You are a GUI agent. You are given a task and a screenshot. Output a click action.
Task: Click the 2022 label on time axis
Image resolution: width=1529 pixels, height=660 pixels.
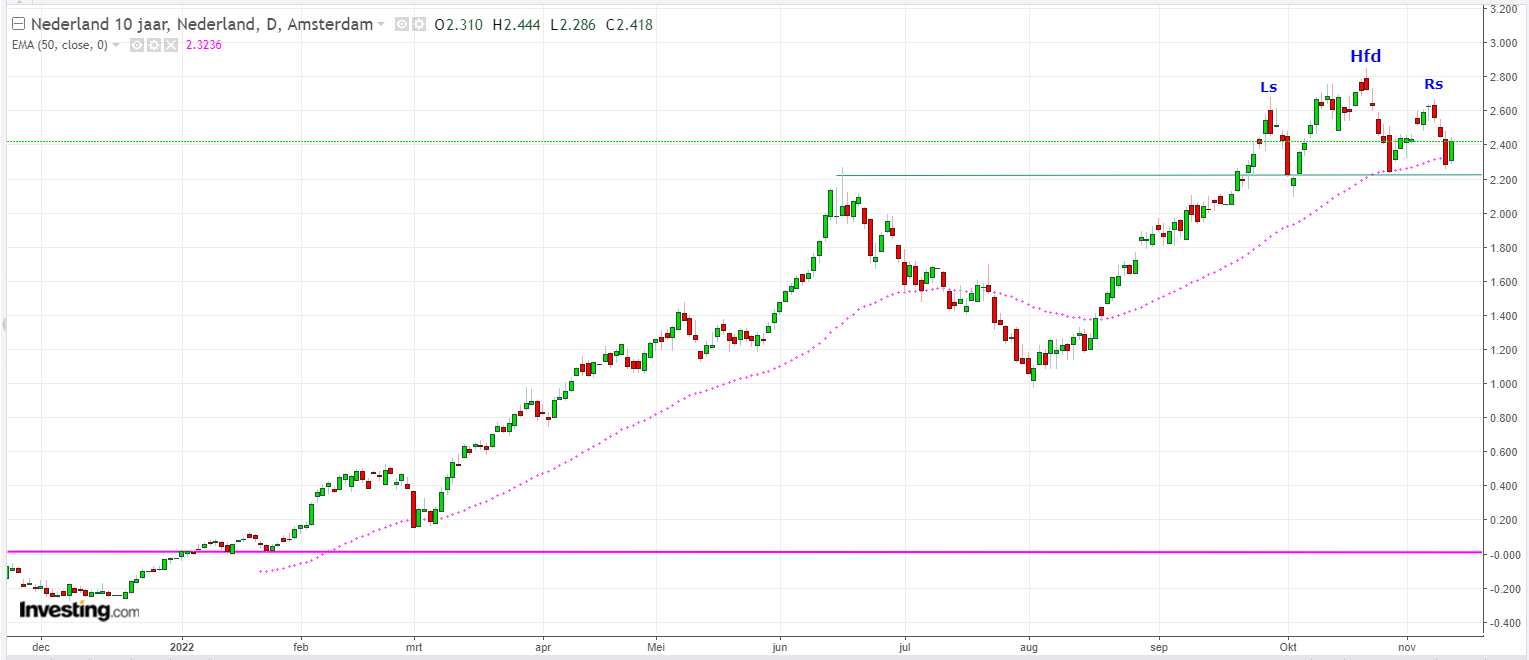click(x=182, y=647)
